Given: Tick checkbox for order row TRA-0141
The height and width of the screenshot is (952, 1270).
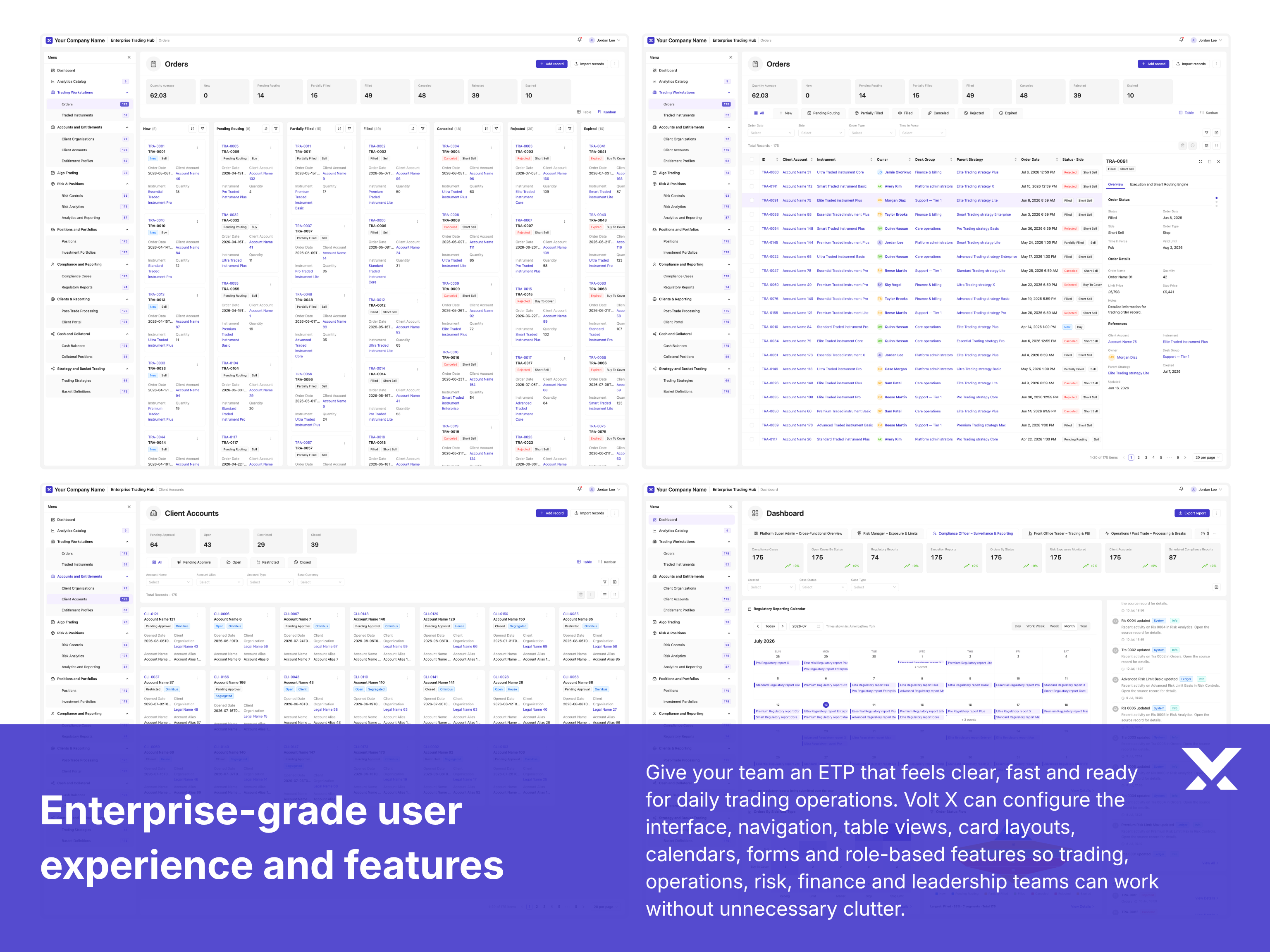Looking at the screenshot, I should click(x=752, y=186).
